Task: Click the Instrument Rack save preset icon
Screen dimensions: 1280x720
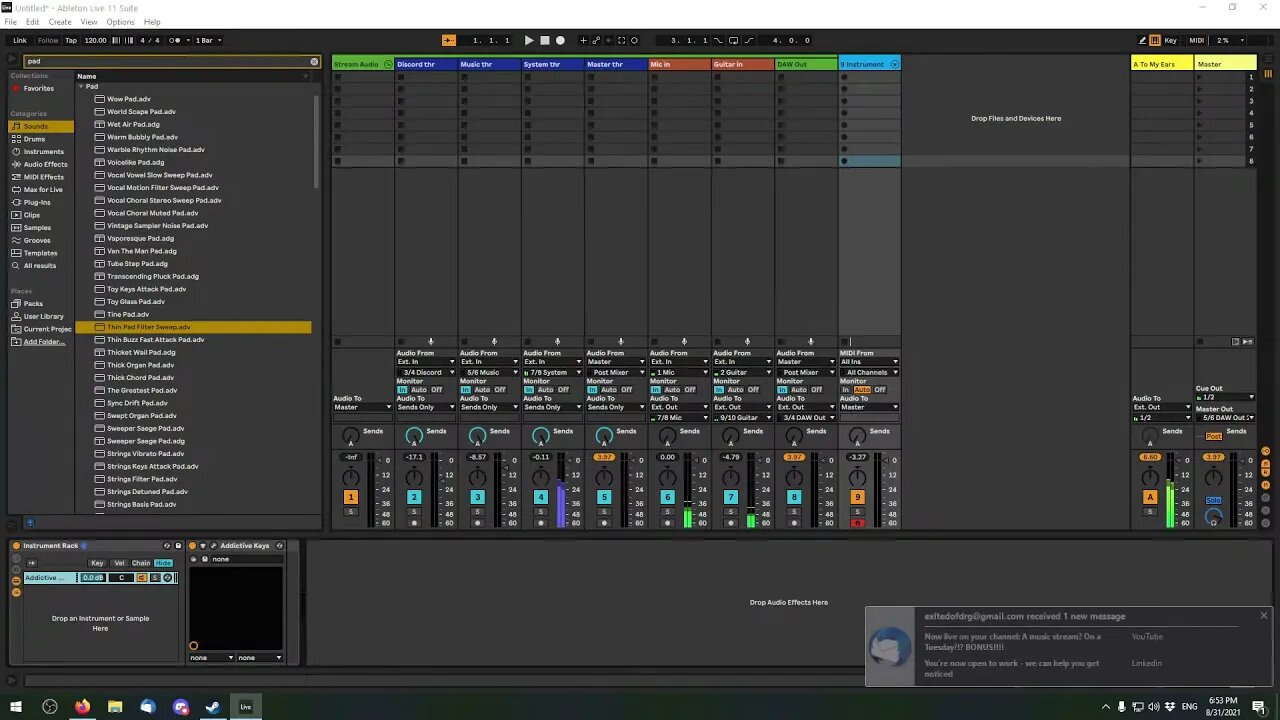Action: [178, 546]
